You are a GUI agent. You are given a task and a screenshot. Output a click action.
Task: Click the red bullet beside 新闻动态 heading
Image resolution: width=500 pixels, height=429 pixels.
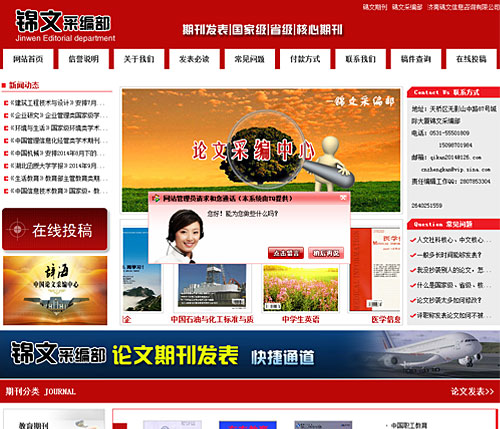(x=4, y=85)
